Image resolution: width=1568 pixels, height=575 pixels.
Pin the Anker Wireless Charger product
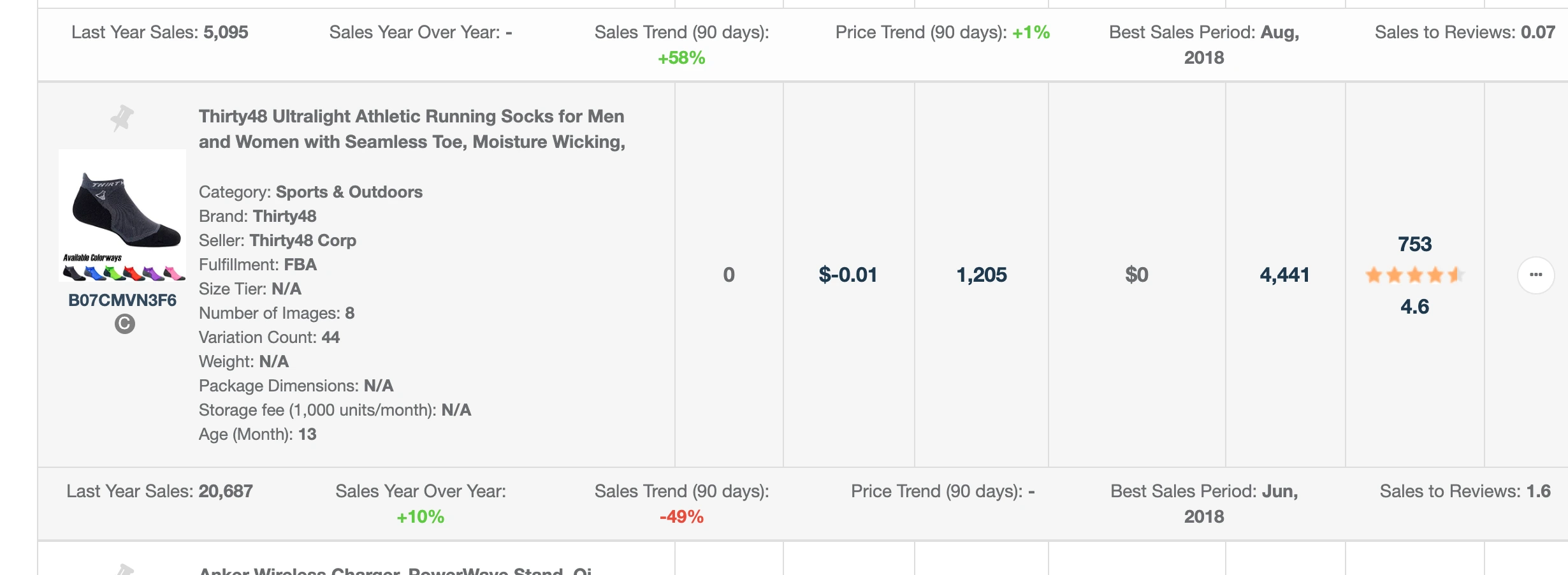(x=124, y=569)
